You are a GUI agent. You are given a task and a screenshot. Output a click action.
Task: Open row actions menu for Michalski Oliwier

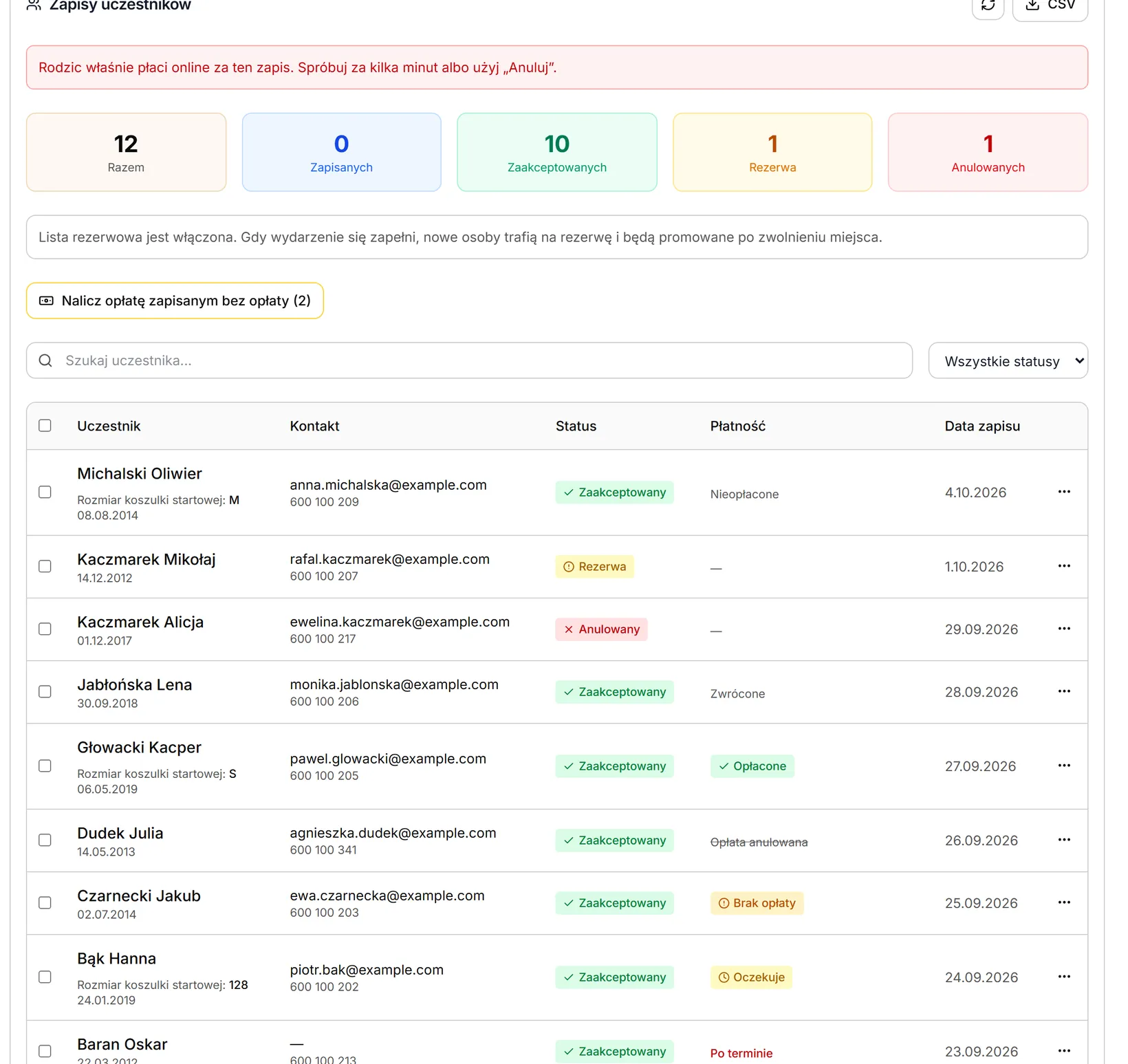pos(1064,492)
